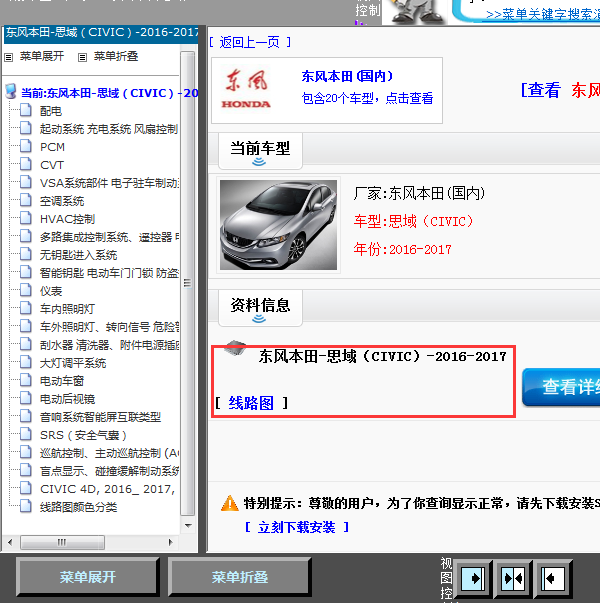Click document icon beside 线路图颜色分类
This screenshot has width=600, height=603.
(x=26, y=506)
